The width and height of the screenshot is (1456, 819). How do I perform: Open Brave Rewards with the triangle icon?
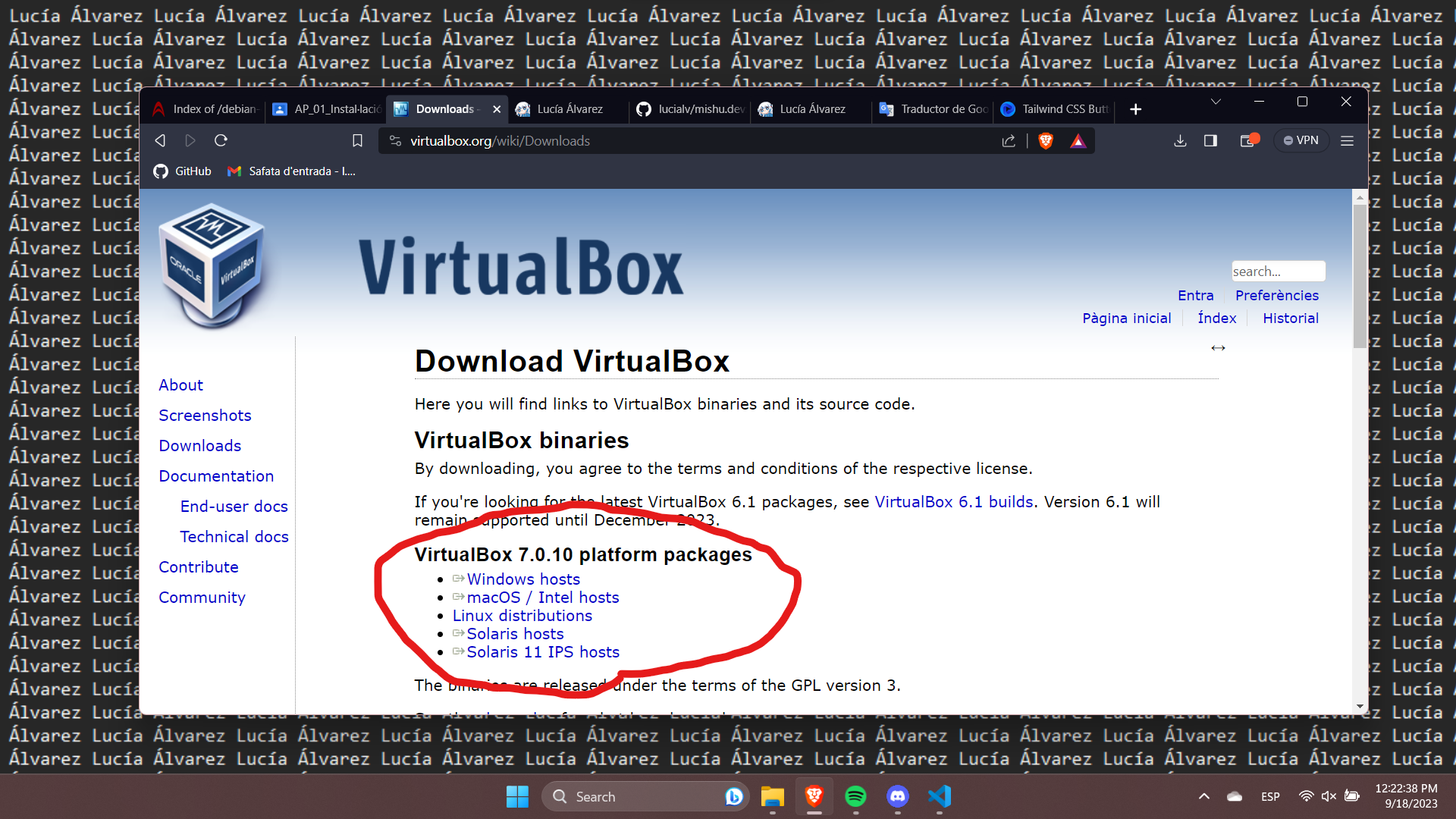click(x=1078, y=140)
